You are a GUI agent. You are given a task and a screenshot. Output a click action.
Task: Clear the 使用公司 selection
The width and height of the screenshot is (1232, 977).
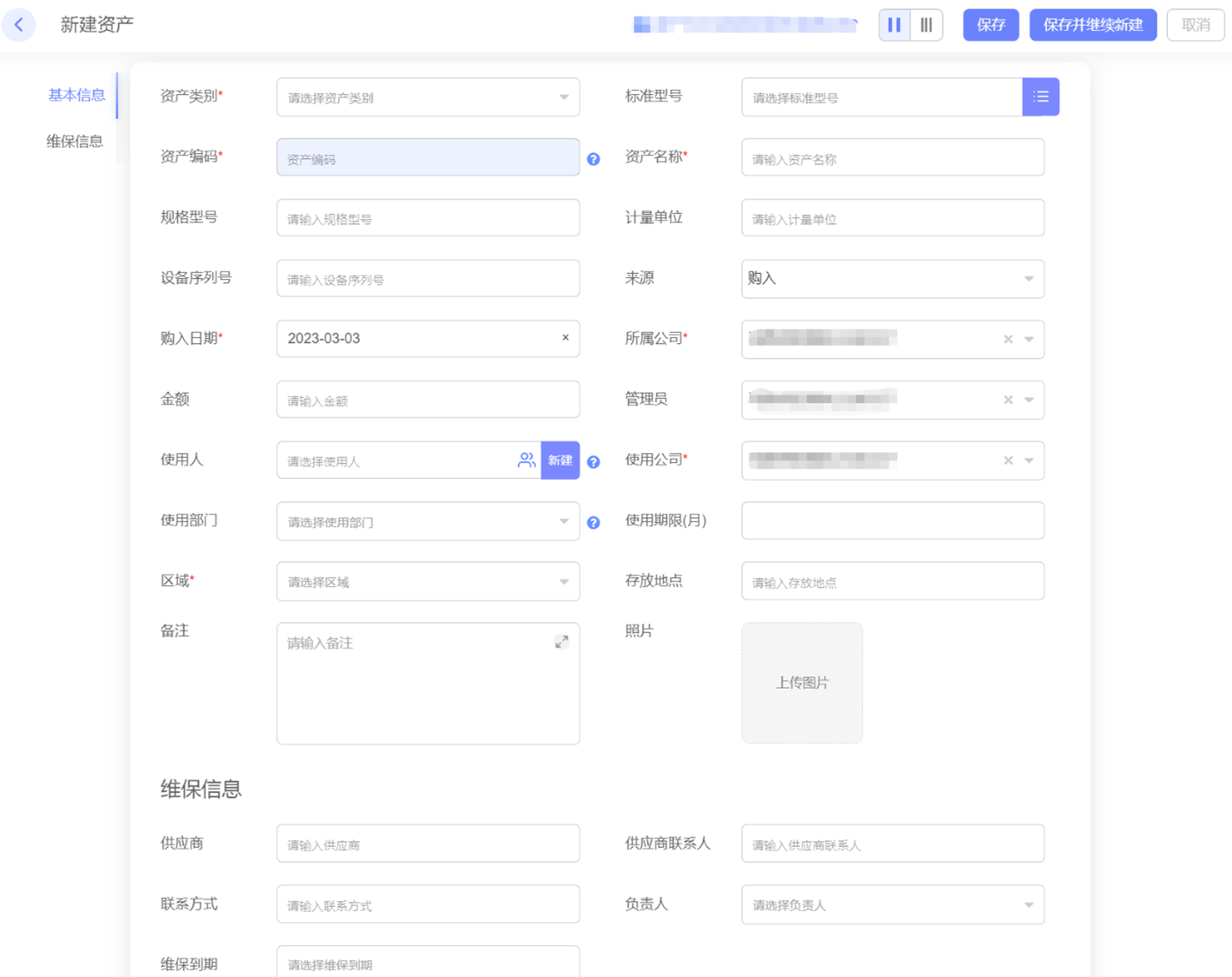pyautogui.click(x=1008, y=460)
